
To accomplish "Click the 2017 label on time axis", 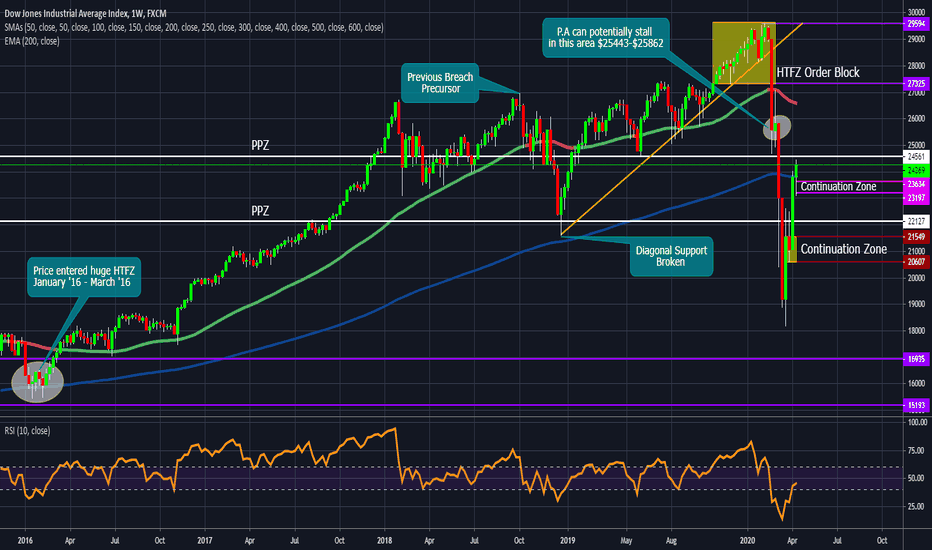I will click(x=204, y=540).
